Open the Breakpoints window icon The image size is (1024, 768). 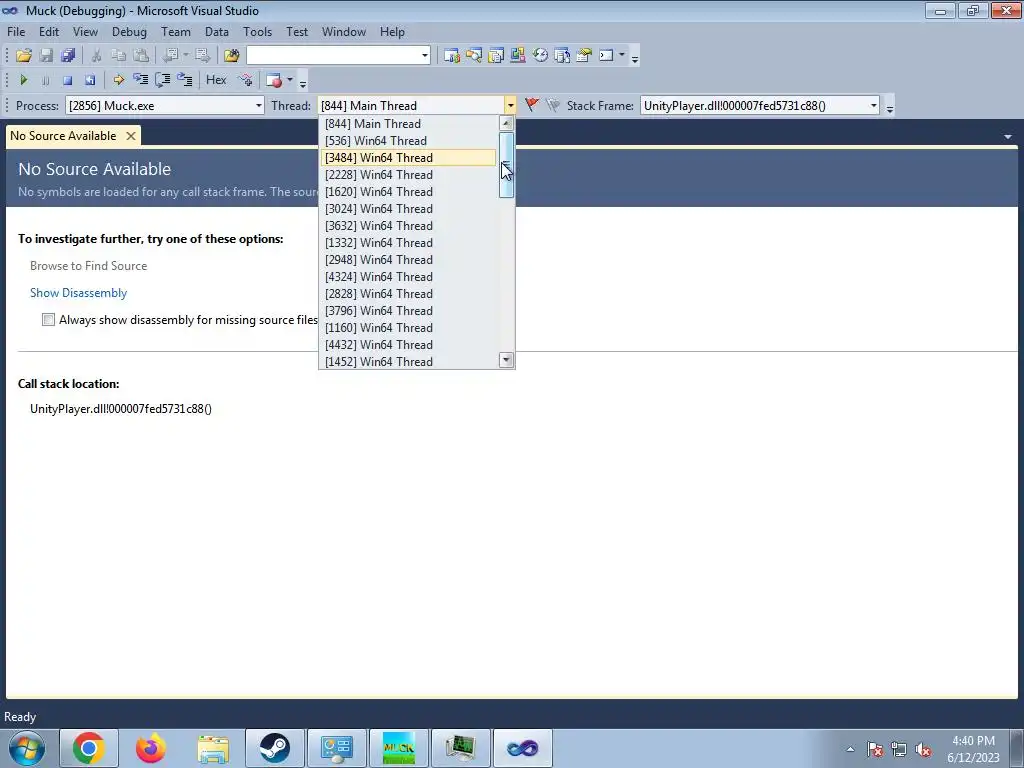click(274, 80)
